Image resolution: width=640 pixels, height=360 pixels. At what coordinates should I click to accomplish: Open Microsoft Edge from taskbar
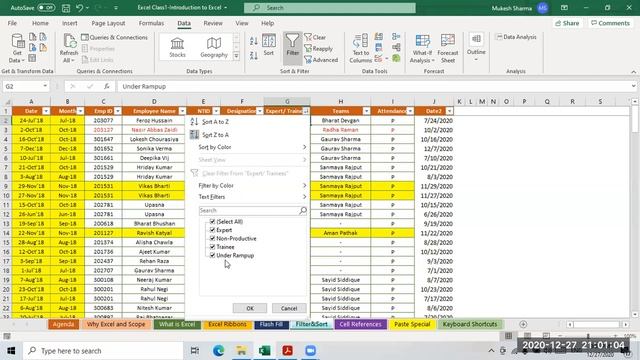tap(218, 351)
